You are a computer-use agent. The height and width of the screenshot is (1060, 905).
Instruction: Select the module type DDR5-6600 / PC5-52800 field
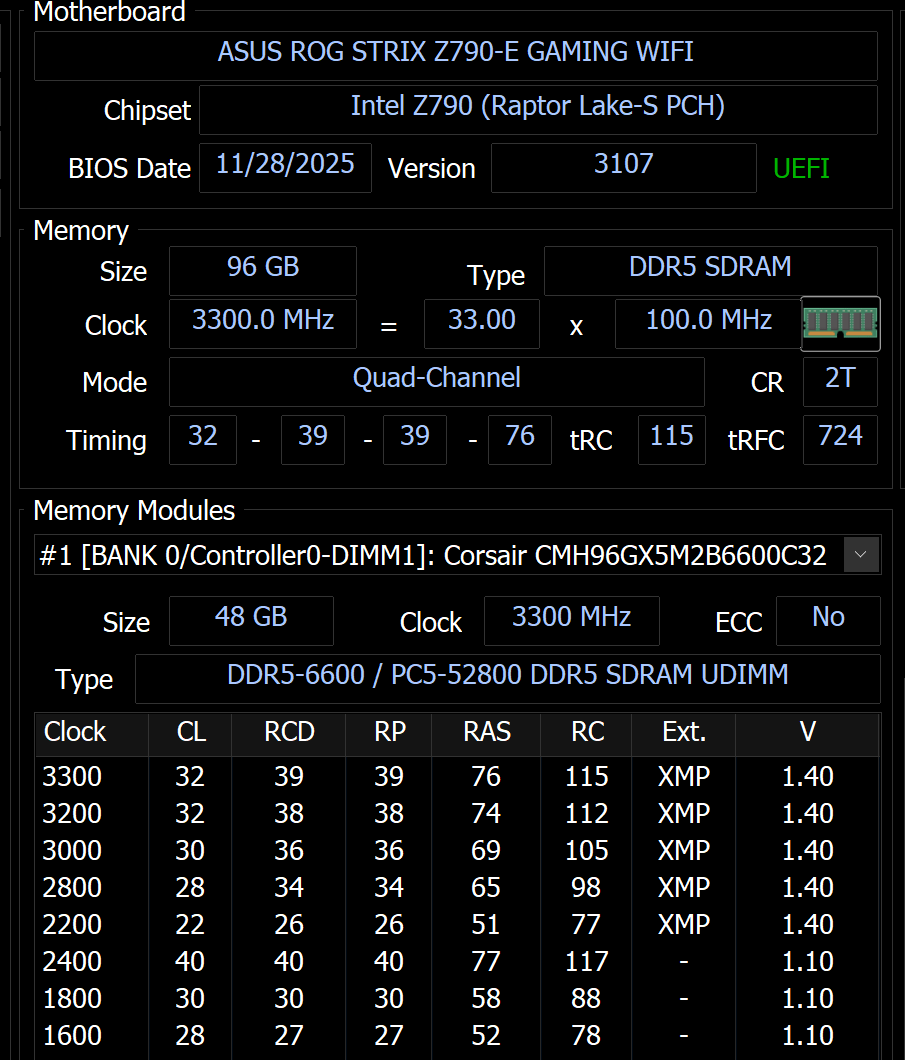click(x=507, y=677)
